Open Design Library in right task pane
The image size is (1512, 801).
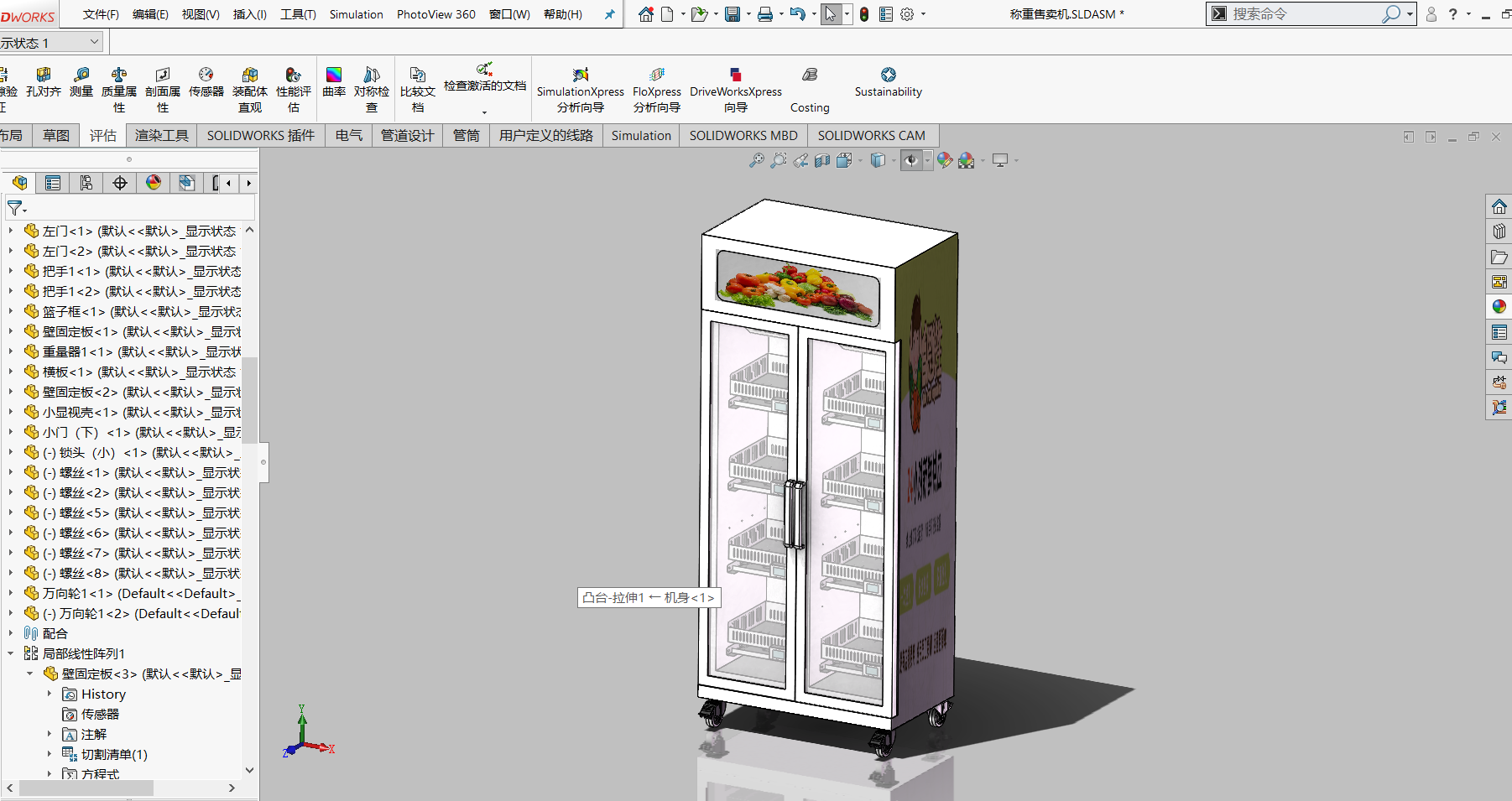[1499, 231]
